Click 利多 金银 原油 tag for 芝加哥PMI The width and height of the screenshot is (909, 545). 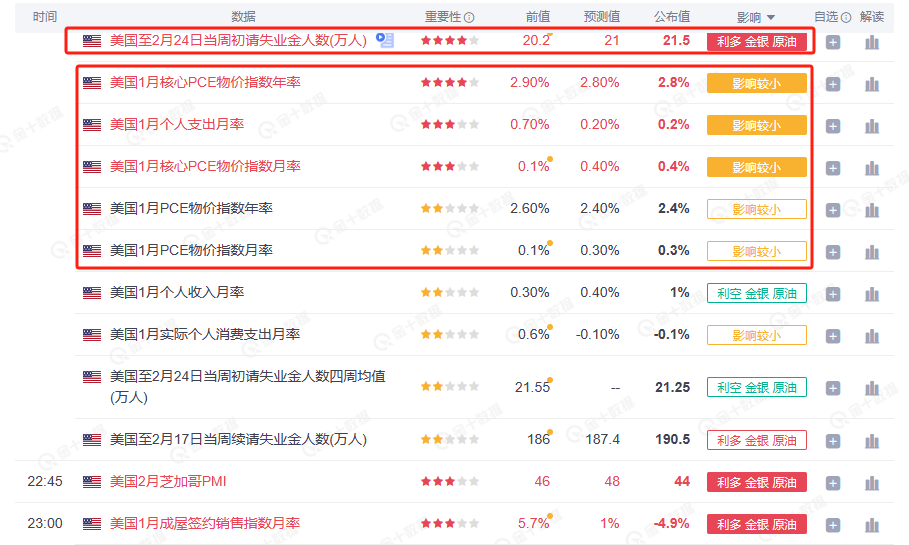click(x=757, y=482)
